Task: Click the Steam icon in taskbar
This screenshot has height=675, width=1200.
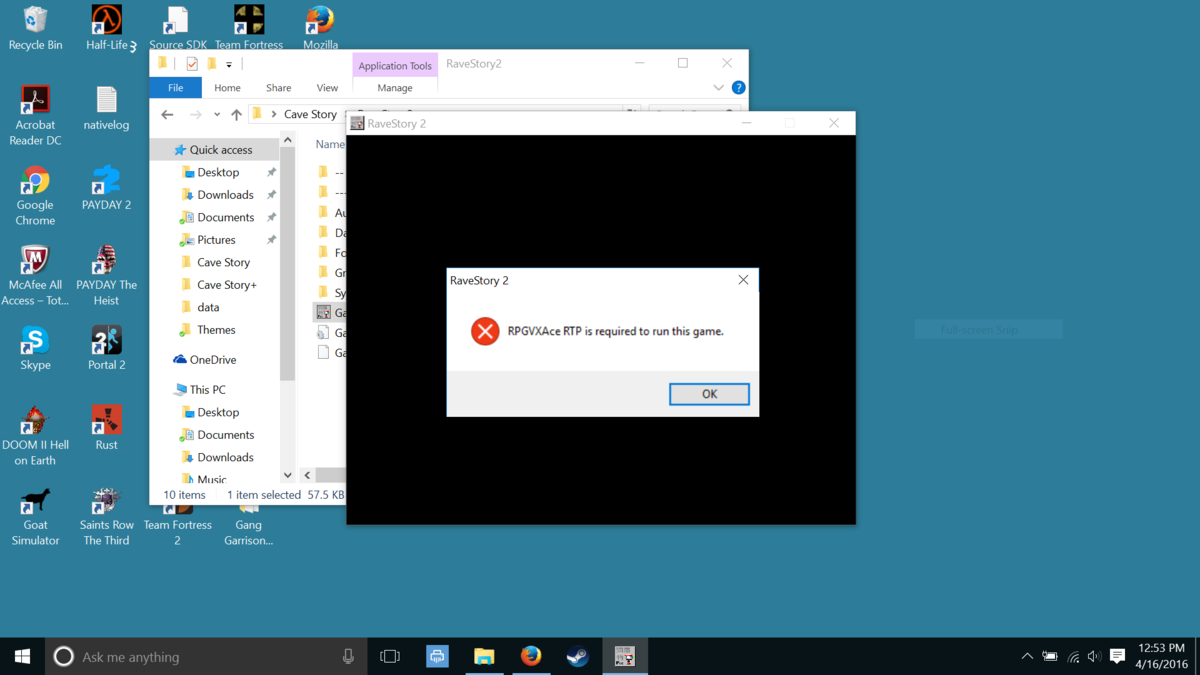Action: [x=577, y=656]
